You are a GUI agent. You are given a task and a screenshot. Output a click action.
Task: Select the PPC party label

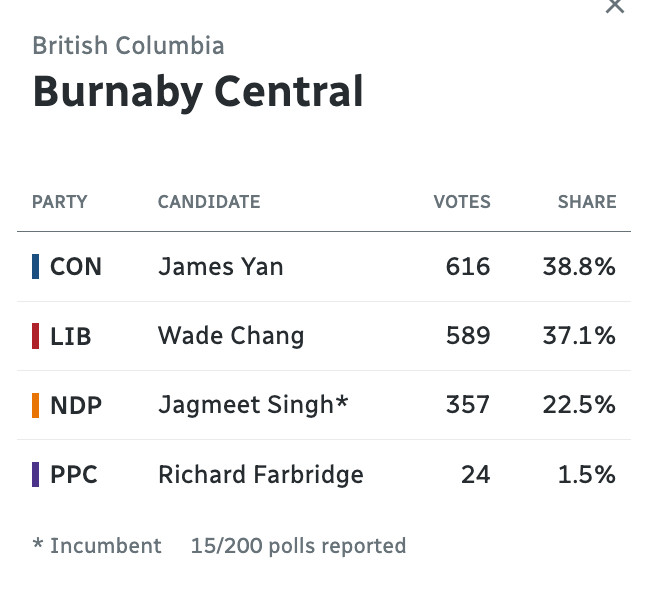pyautogui.click(x=74, y=475)
